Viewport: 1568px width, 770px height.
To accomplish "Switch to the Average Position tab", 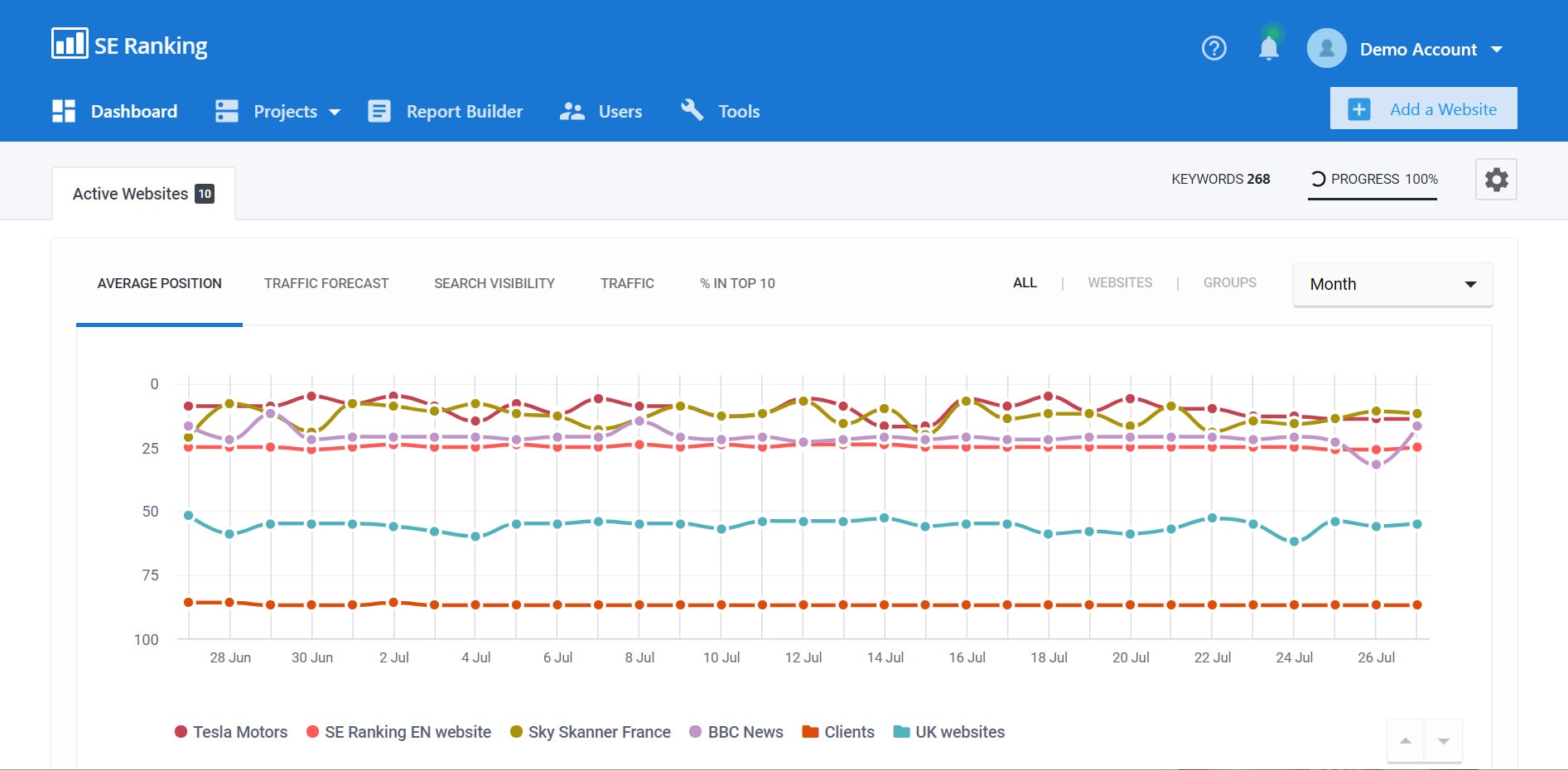I will click(x=160, y=283).
